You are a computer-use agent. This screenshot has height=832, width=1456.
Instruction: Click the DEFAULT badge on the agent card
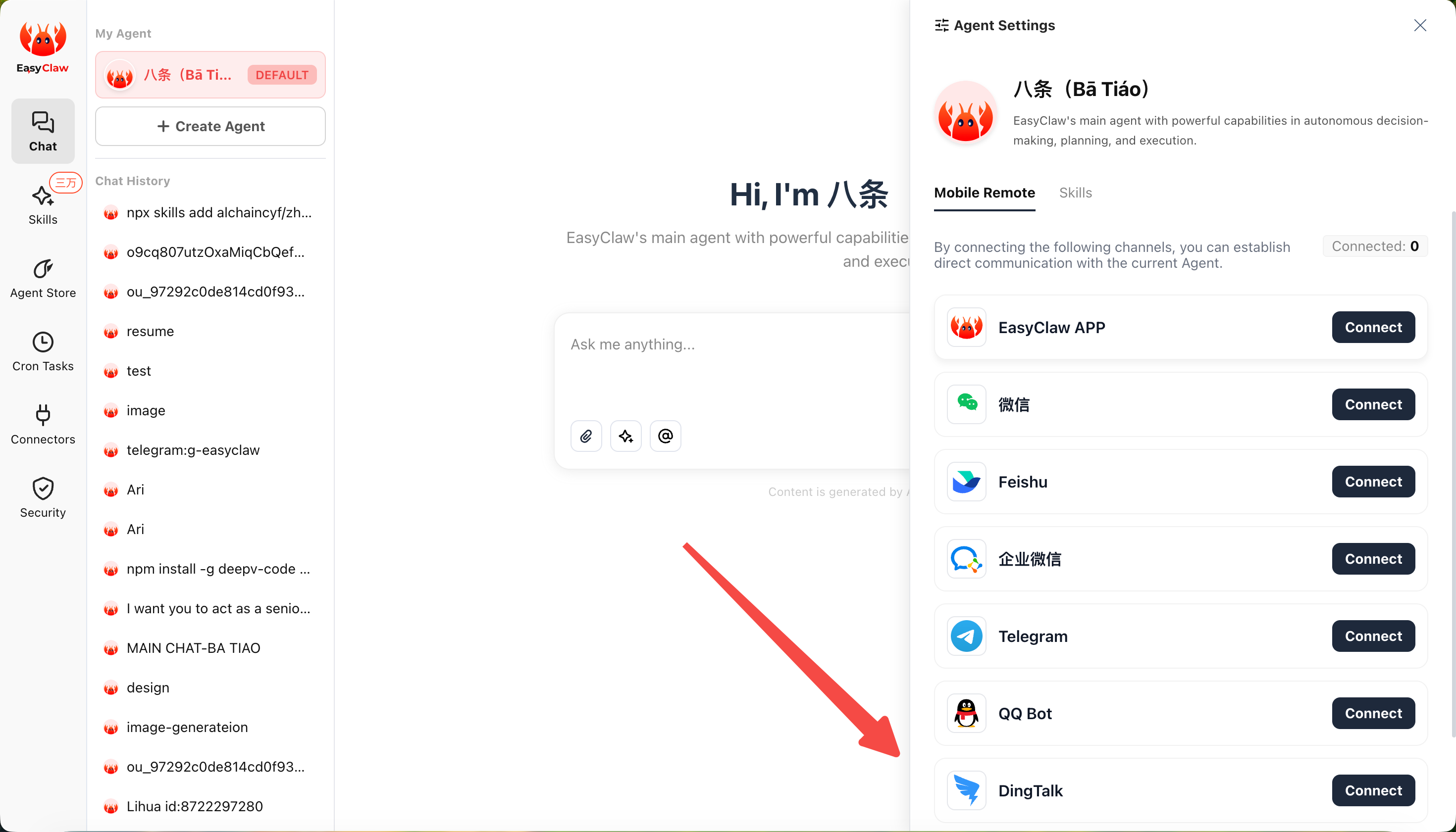tap(282, 75)
